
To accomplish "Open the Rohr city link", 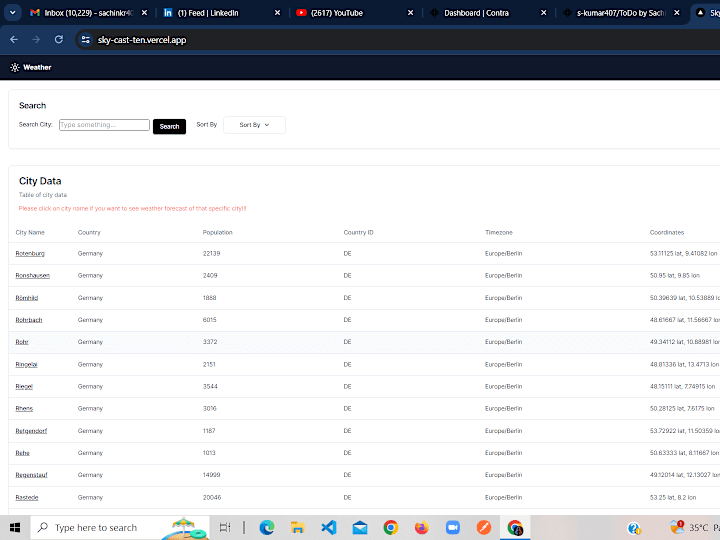I will tap(22, 342).
